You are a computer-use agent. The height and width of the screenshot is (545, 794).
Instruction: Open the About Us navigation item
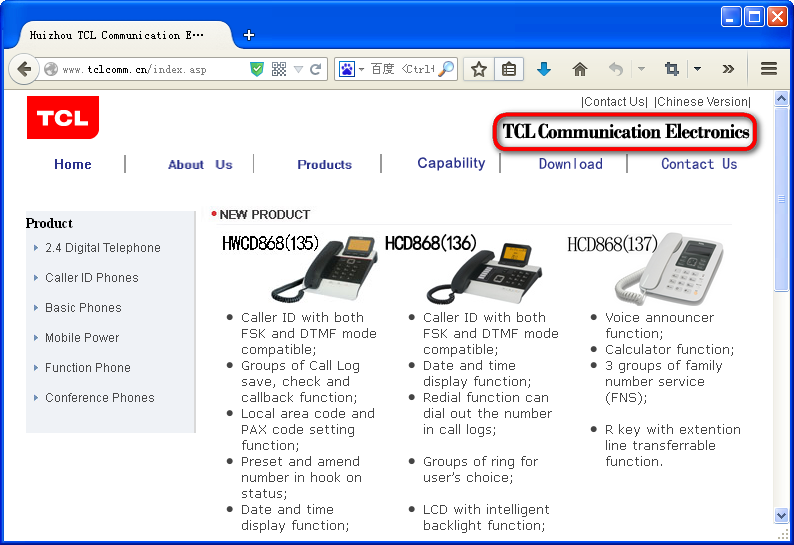(200, 165)
